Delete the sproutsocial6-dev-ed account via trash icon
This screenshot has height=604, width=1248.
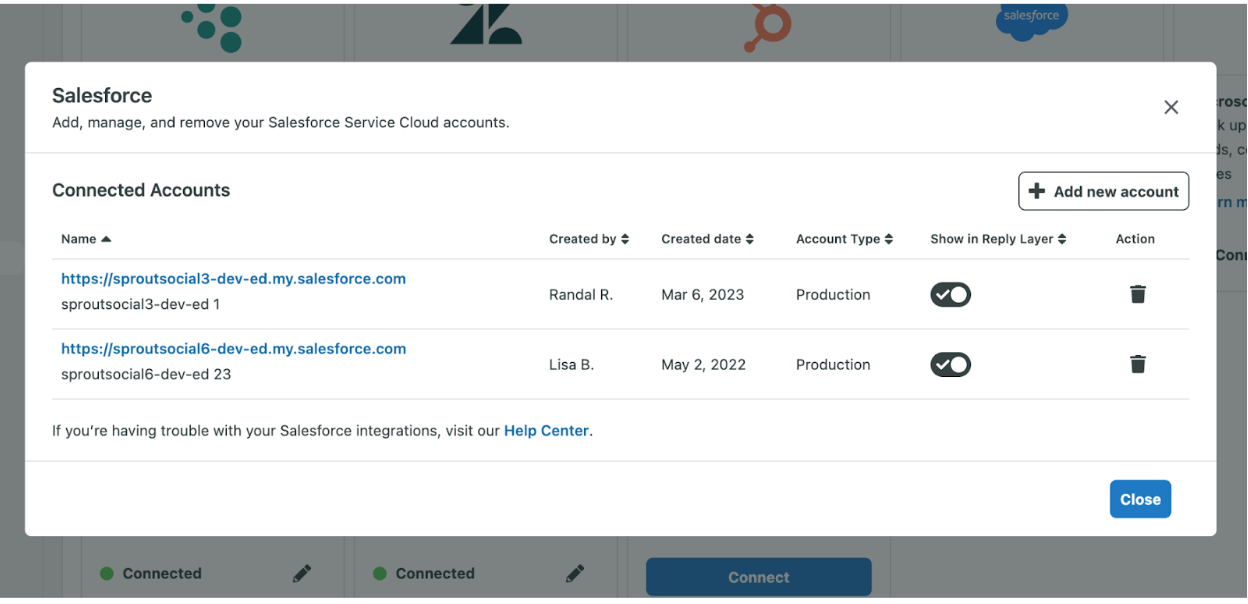coord(1137,364)
